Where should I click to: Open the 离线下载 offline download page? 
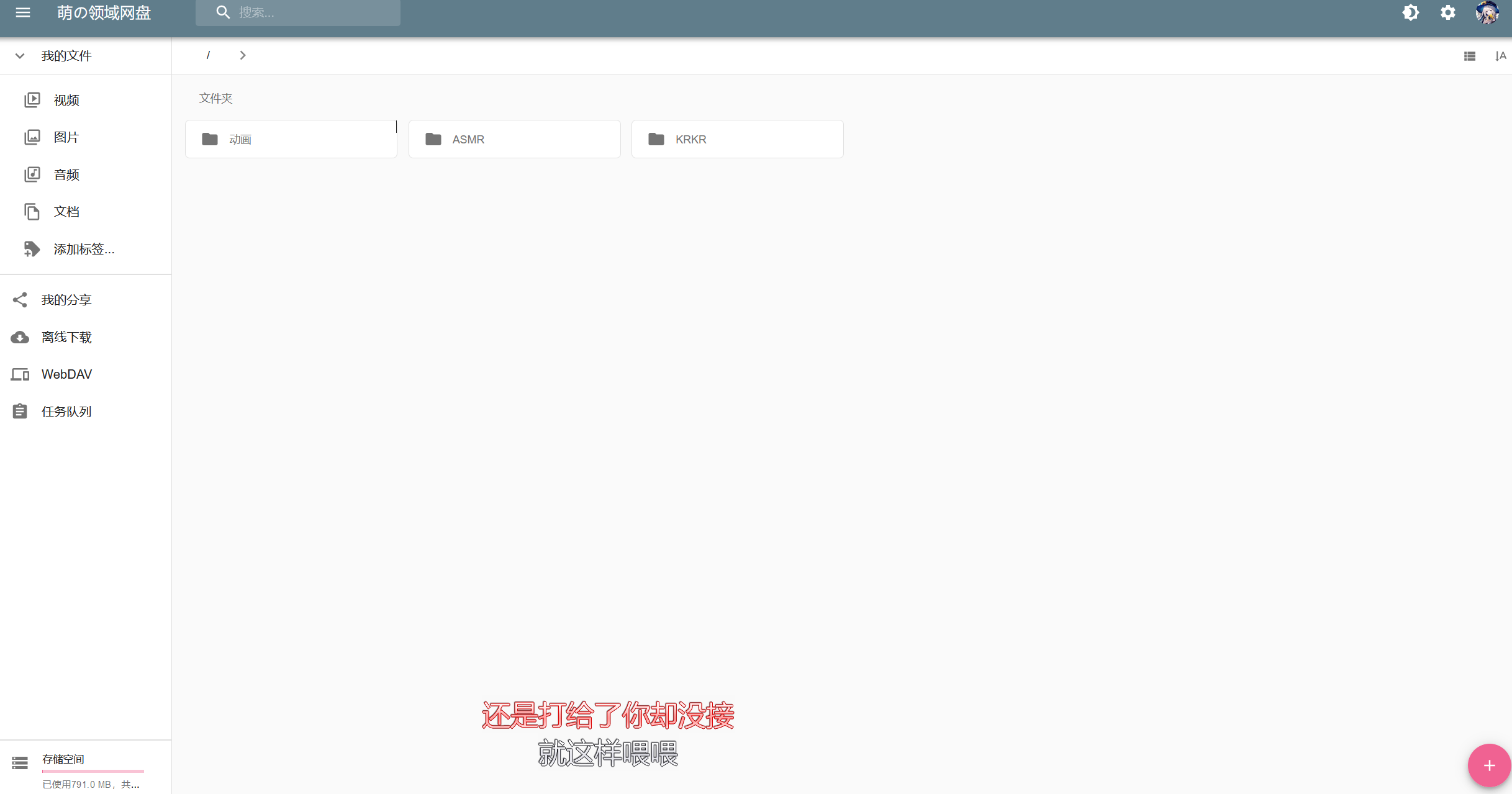point(66,337)
